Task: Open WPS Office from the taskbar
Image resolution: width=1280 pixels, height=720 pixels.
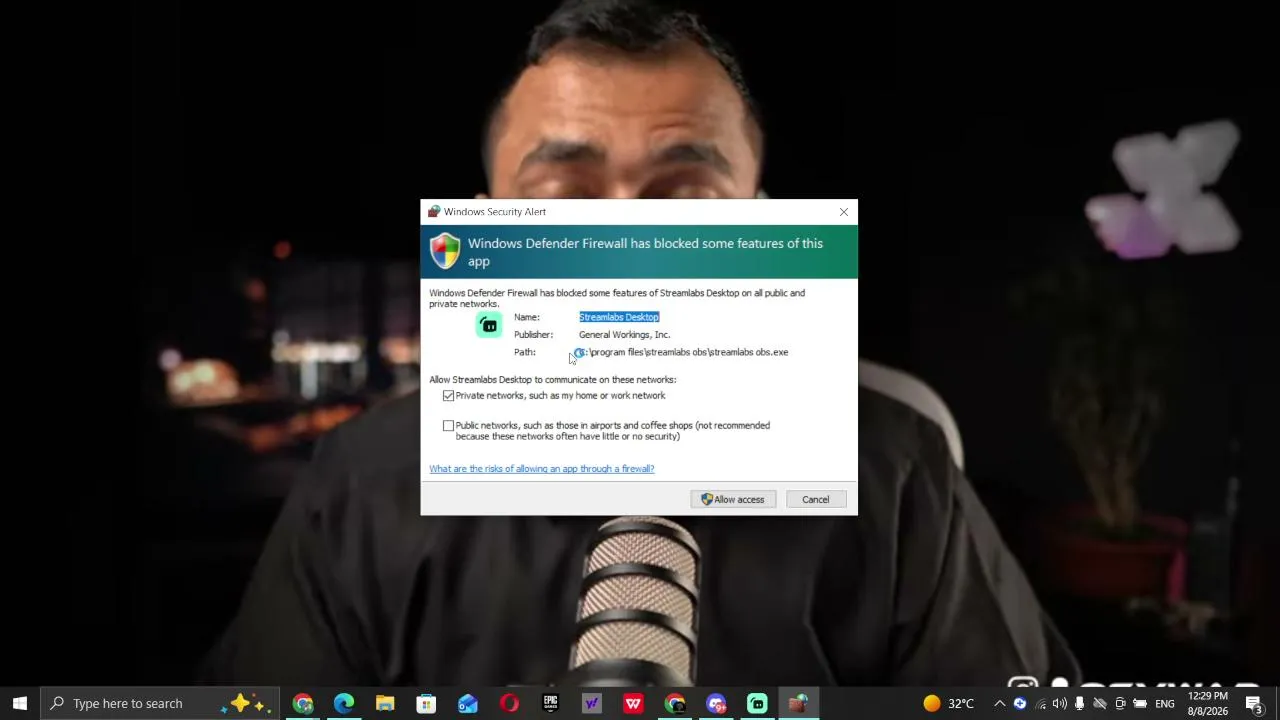Action: pos(633,703)
